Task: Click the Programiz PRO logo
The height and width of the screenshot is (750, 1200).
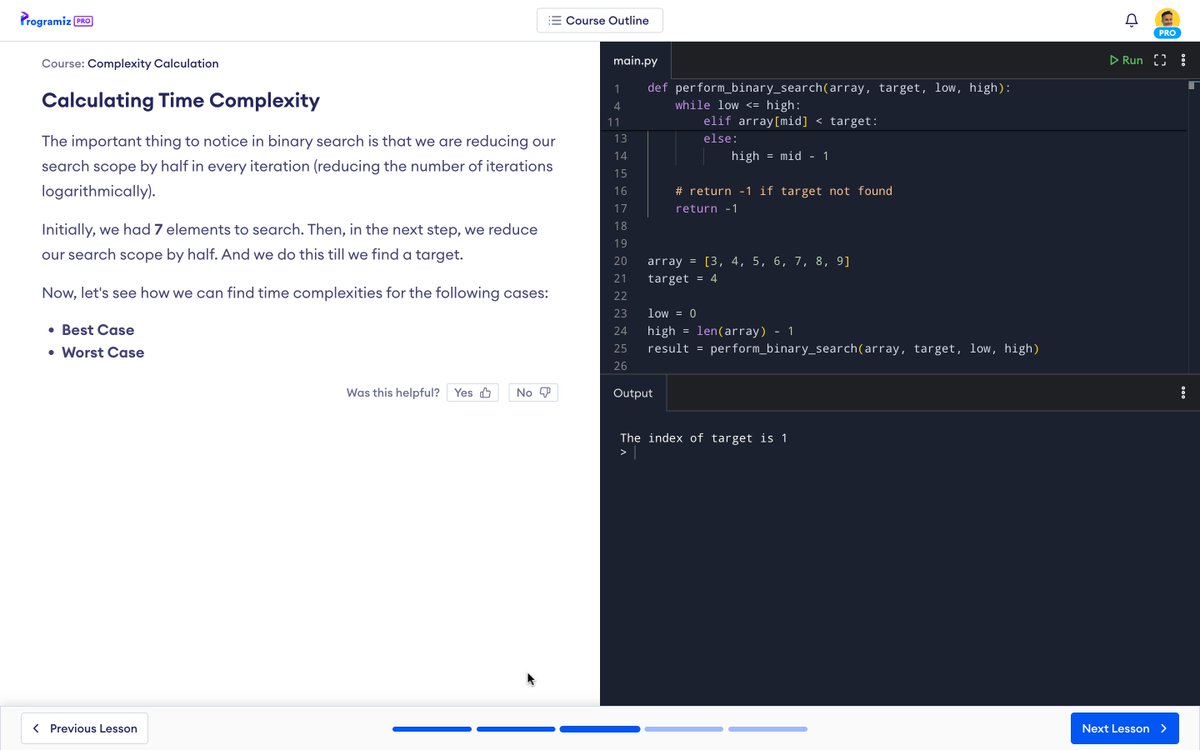Action: (57, 20)
